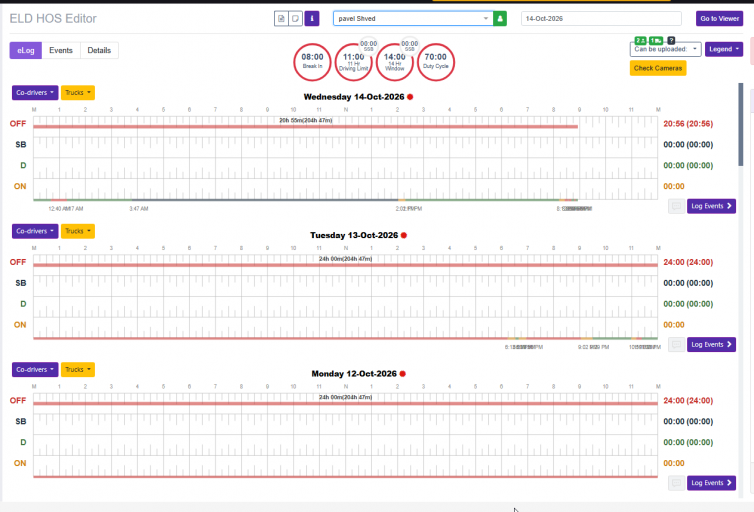
Task: Click Tuesday OFF total 24:00 (24:00)
Action: 688,262
